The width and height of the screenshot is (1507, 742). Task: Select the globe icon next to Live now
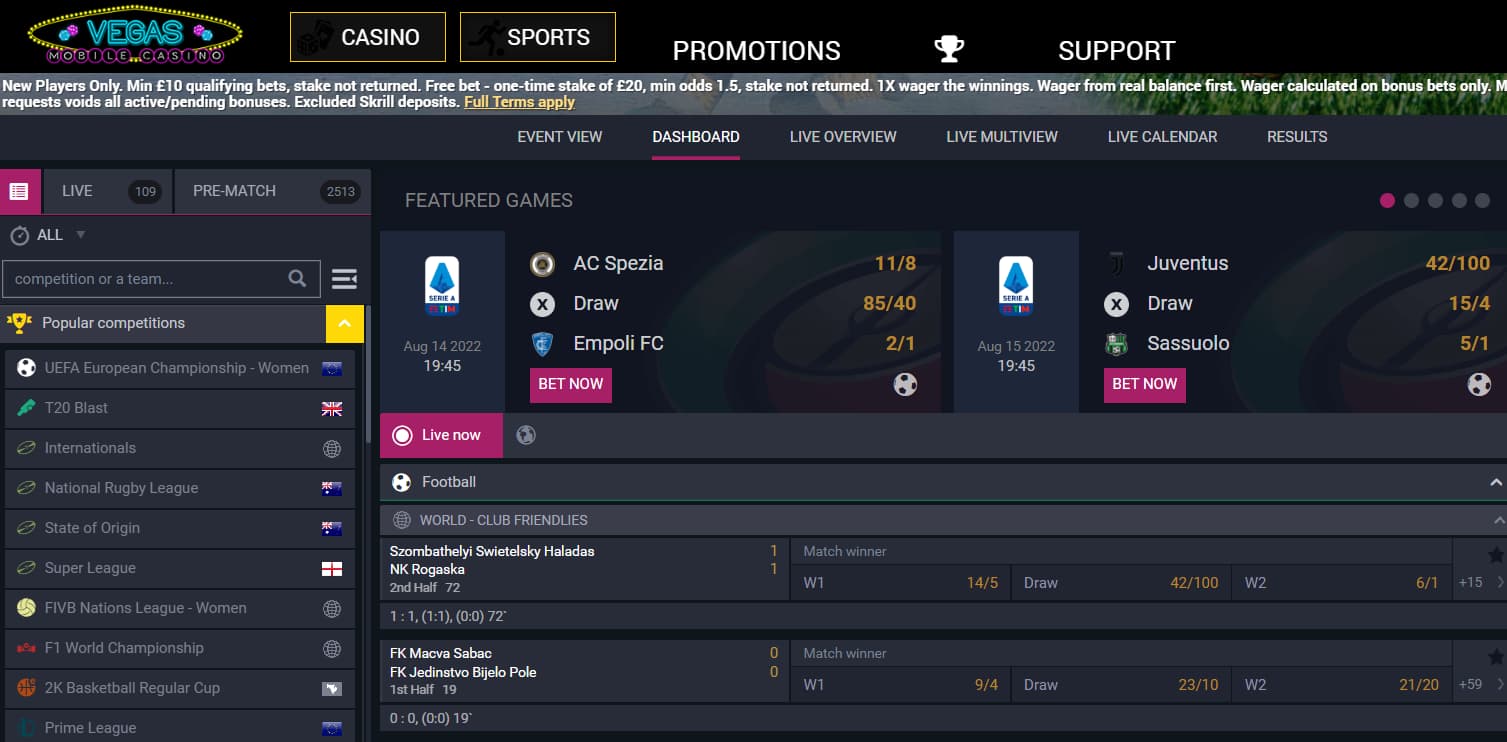pos(526,435)
